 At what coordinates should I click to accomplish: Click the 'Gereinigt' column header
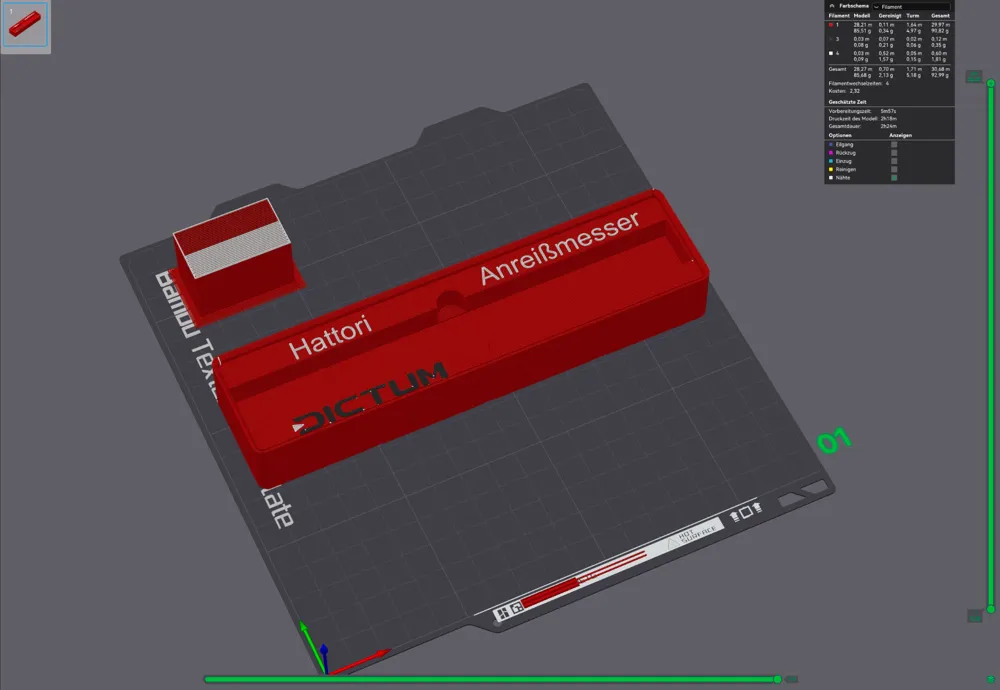pos(890,16)
